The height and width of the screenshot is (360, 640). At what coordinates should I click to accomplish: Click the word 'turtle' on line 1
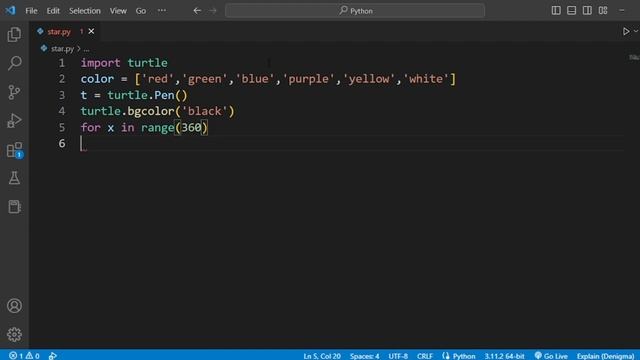point(147,63)
